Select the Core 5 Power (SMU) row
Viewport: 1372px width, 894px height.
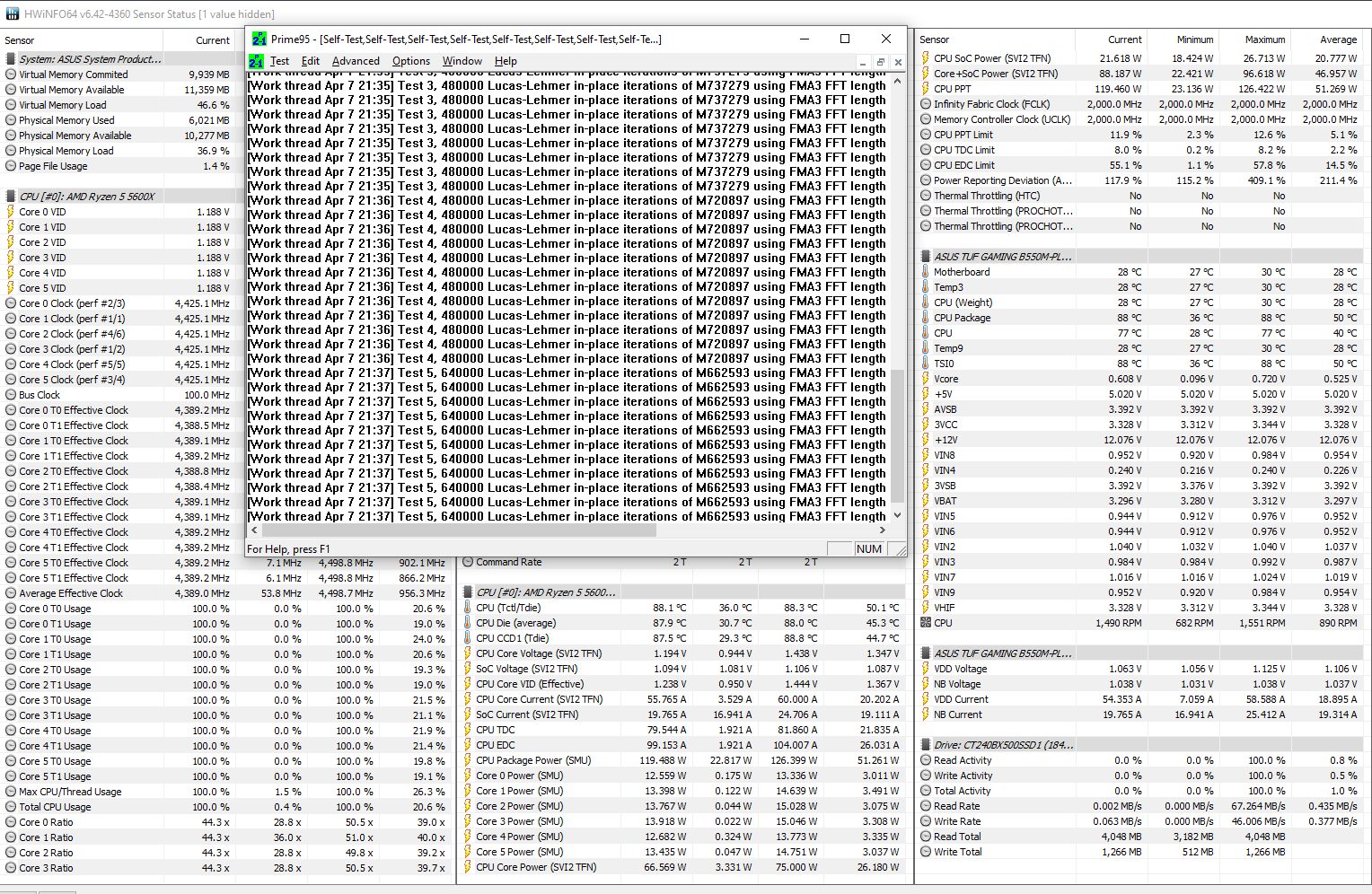tap(682, 852)
